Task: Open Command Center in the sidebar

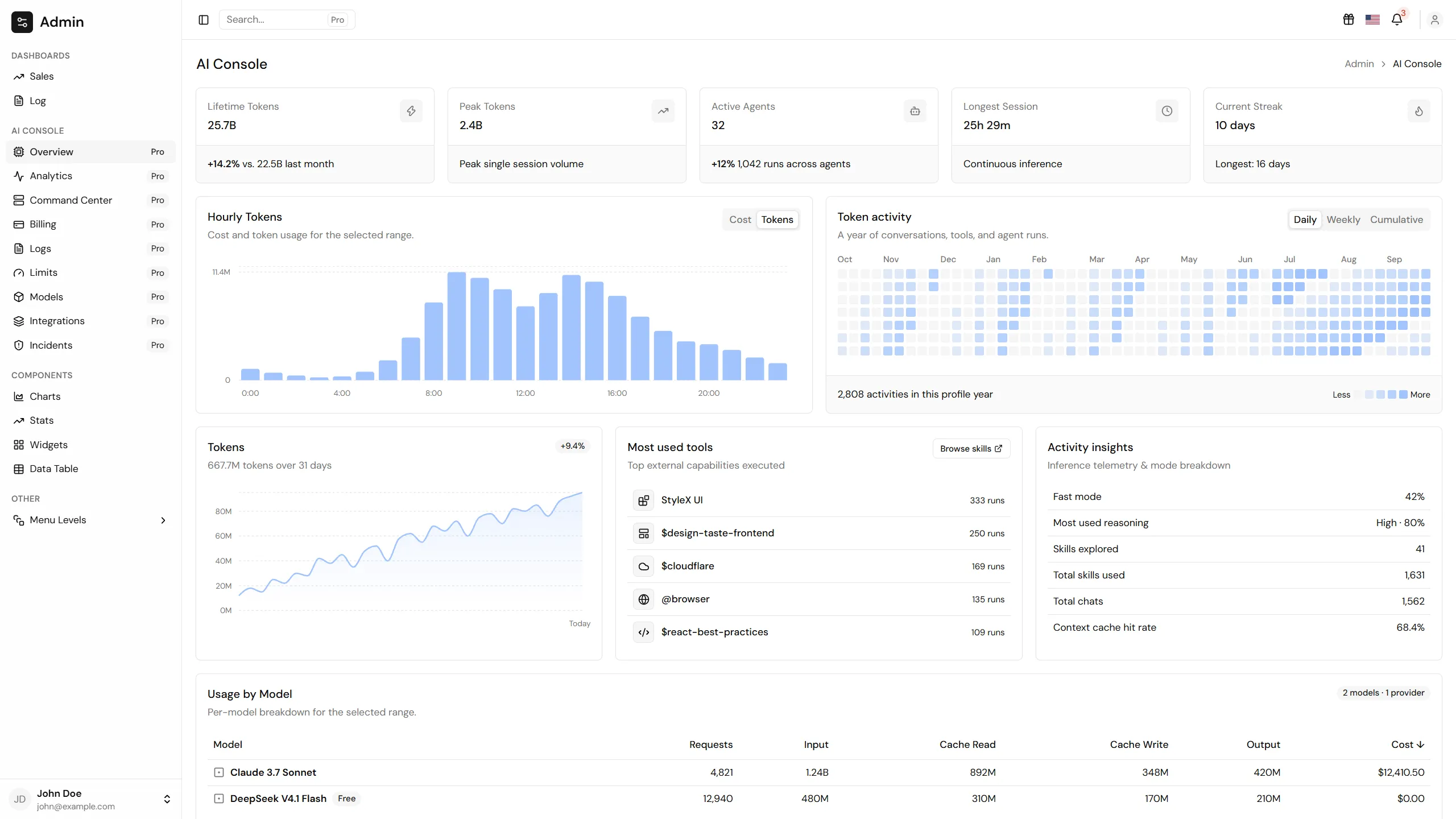Action: pyautogui.click(x=91, y=200)
